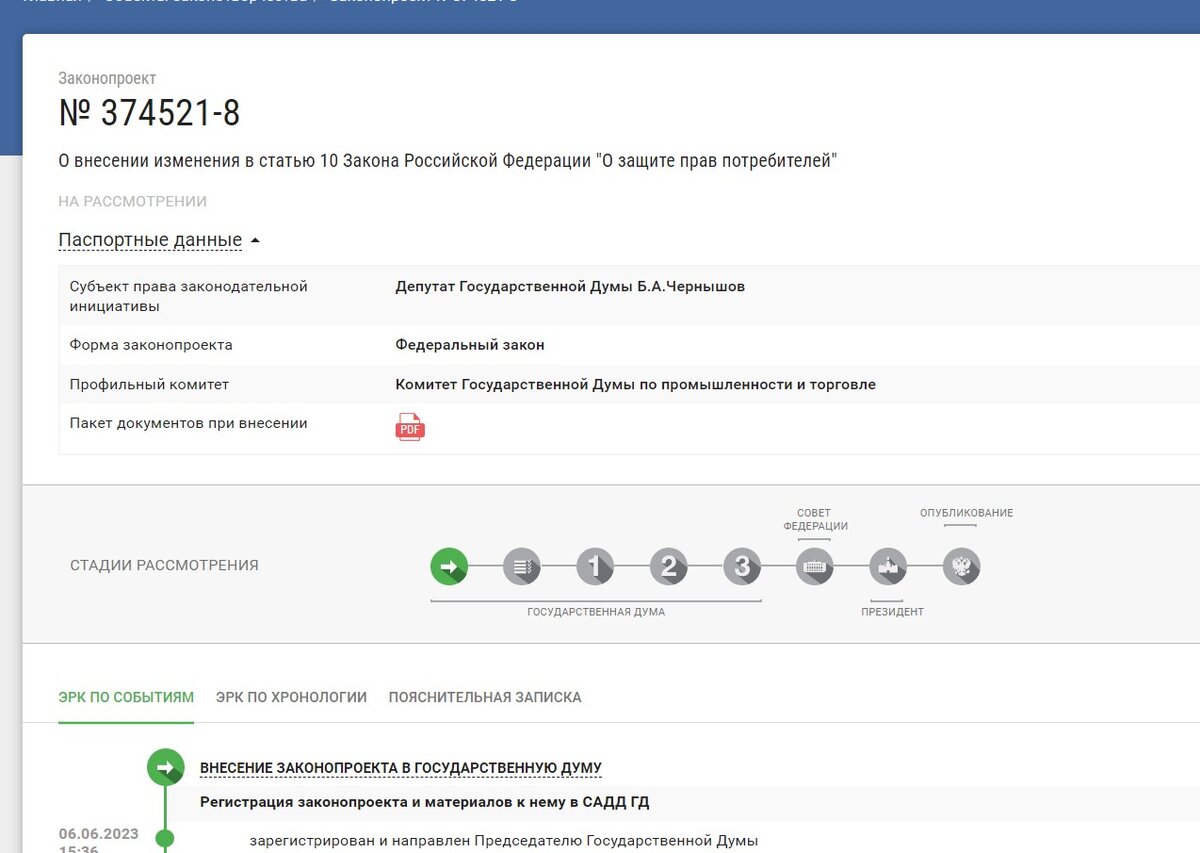
Task: Click the second reading stage icon
Action: 668,566
